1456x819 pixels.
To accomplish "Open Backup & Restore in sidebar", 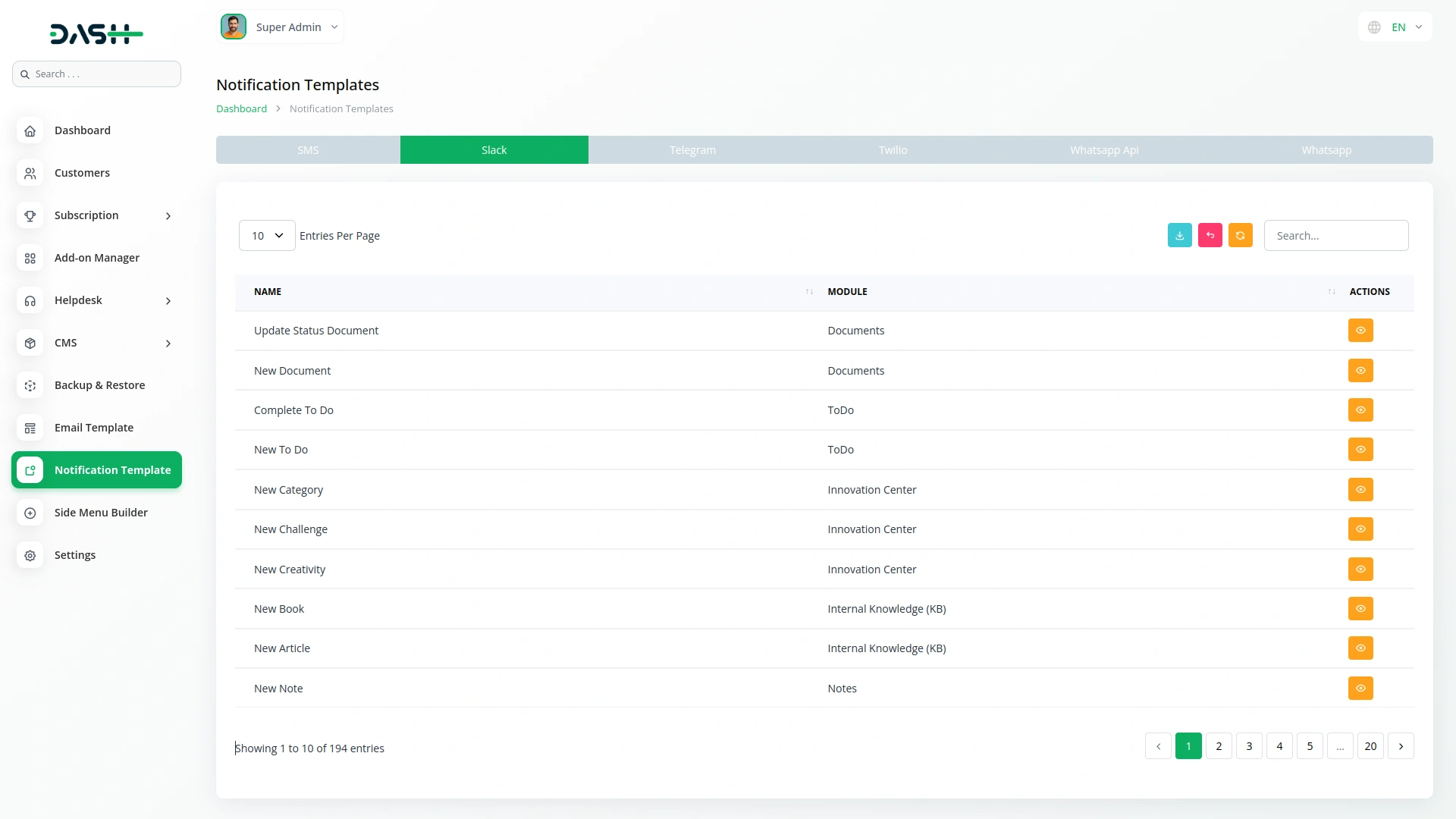I will pos(99,385).
